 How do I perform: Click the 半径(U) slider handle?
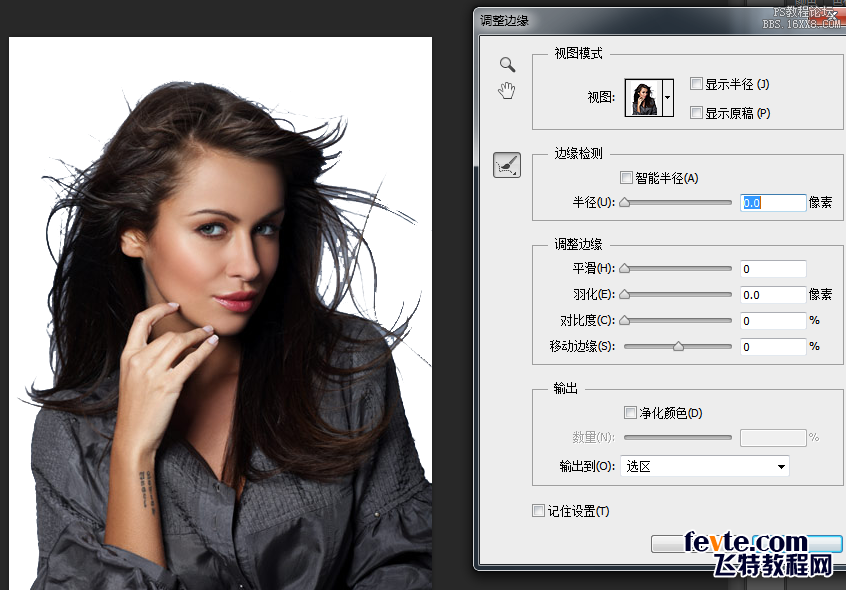click(625, 202)
